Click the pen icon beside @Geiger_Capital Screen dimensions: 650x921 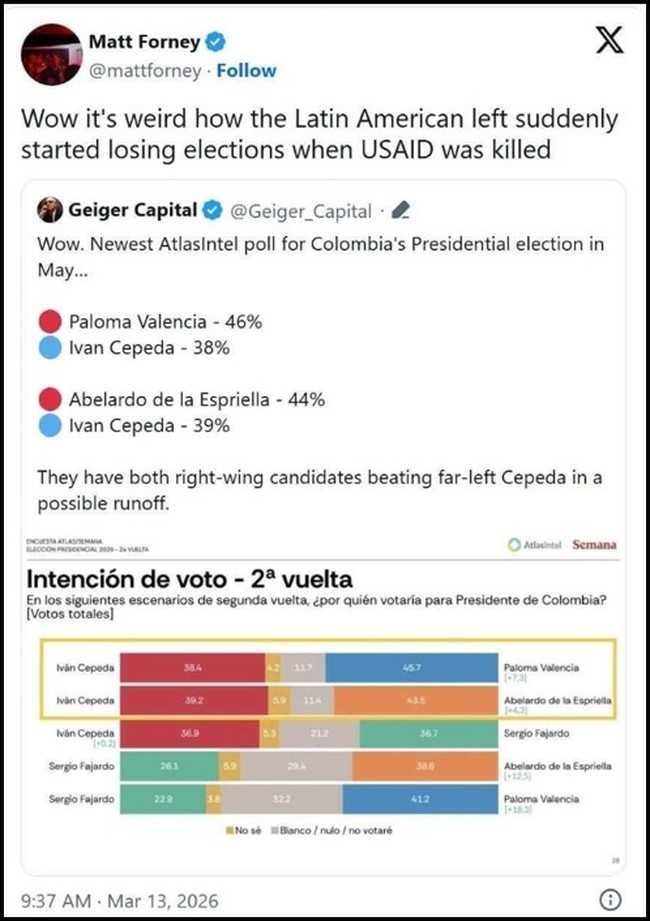tap(399, 211)
